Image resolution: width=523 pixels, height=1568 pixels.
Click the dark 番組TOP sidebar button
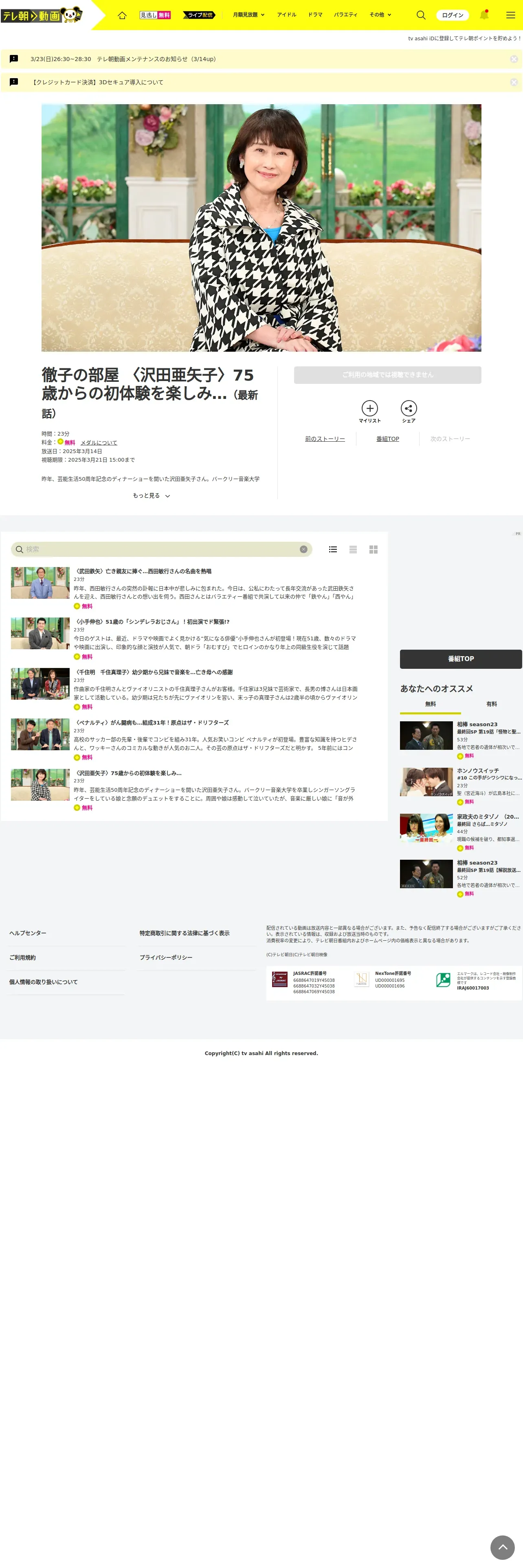tap(461, 659)
